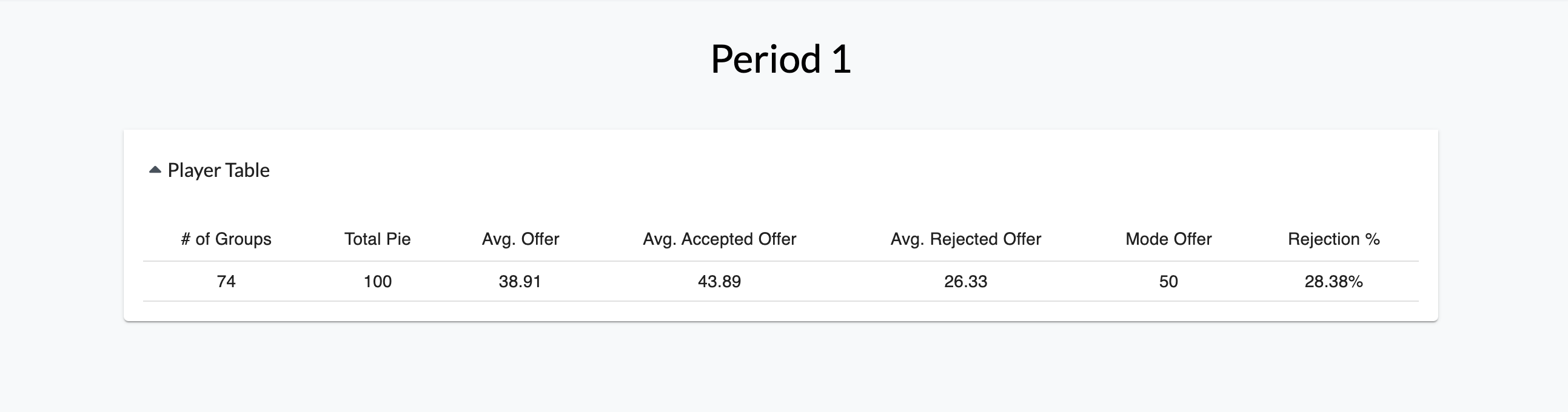The height and width of the screenshot is (412, 1568).
Task: Select the mode offer value 50
Action: (1168, 282)
